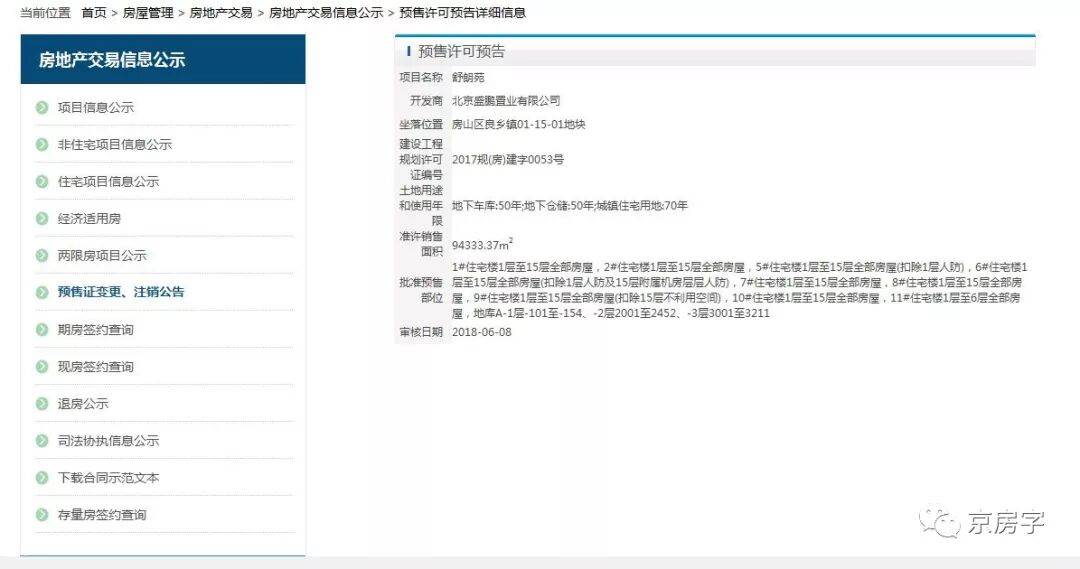1080x569 pixels.
Task: Click sales area value 94333.37m²
Action: pos(482,245)
